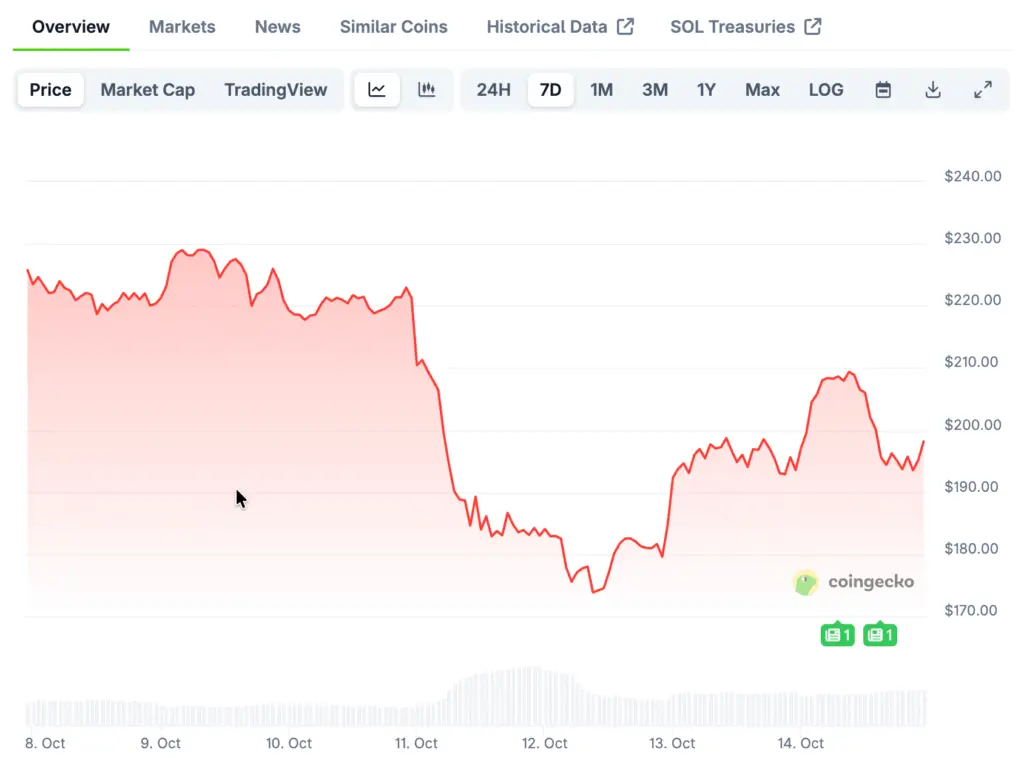This screenshot has width=1024, height=758.
Task: Click the second green news marker
Action: [x=879, y=634]
